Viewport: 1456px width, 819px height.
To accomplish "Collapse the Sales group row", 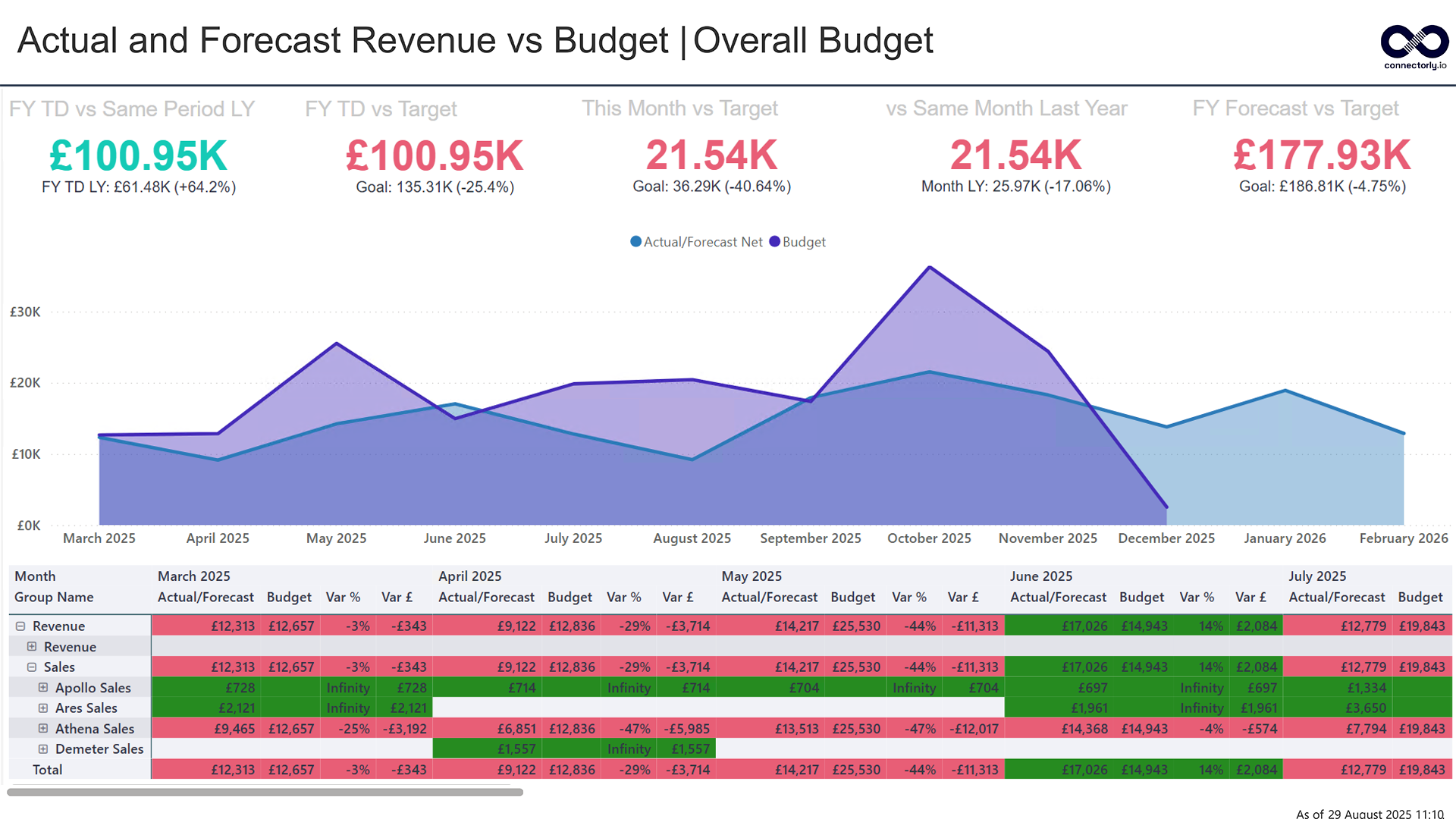I will pos(31,667).
